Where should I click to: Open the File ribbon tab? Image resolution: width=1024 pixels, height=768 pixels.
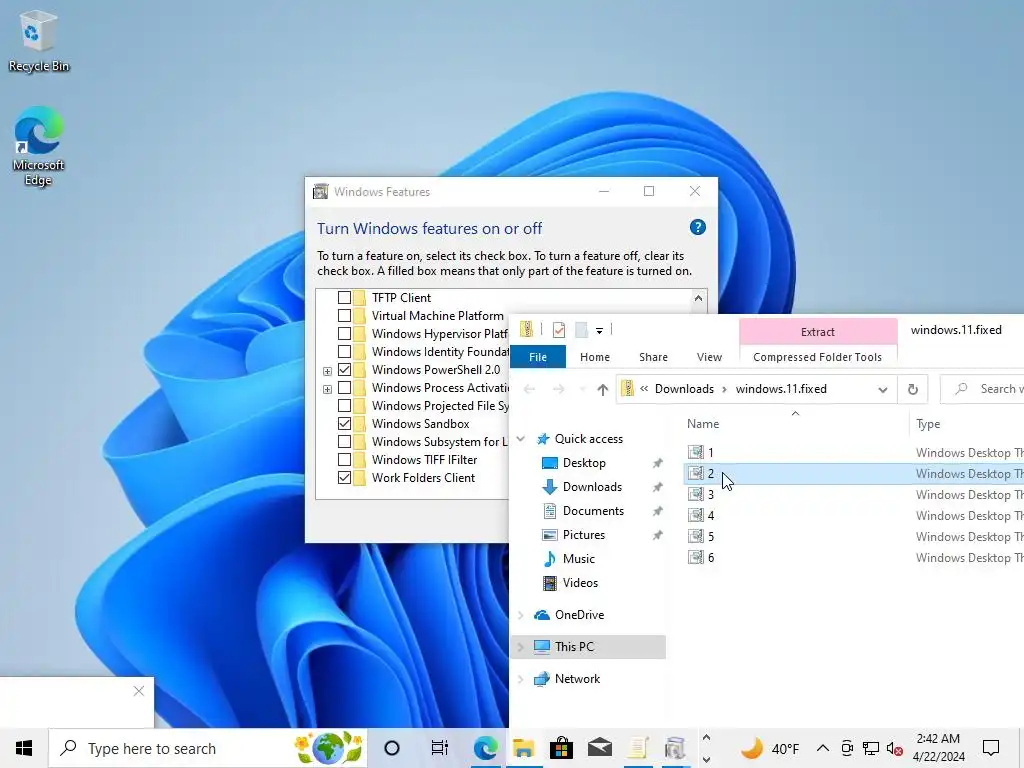(537, 357)
